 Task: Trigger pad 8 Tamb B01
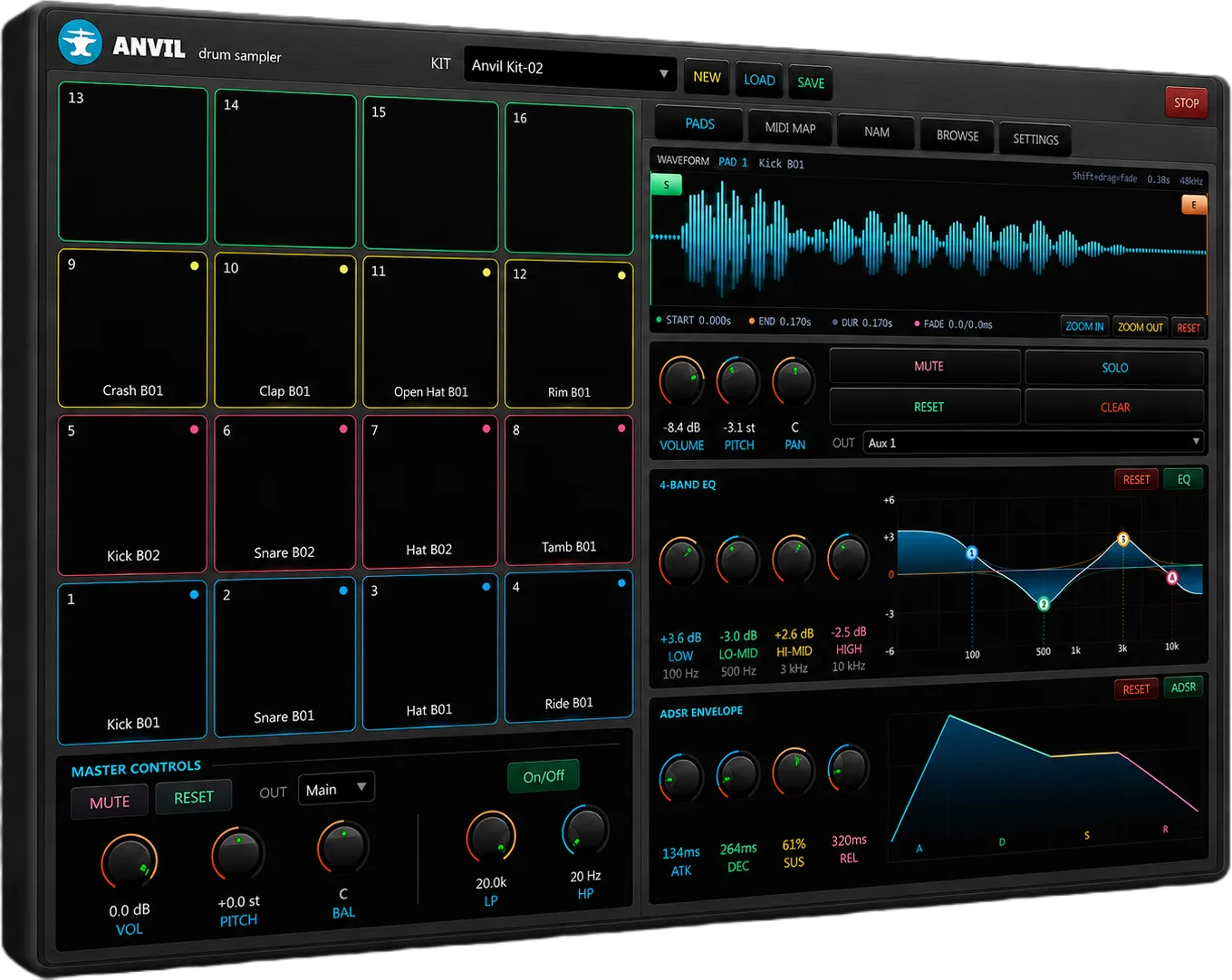(x=568, y=490)
